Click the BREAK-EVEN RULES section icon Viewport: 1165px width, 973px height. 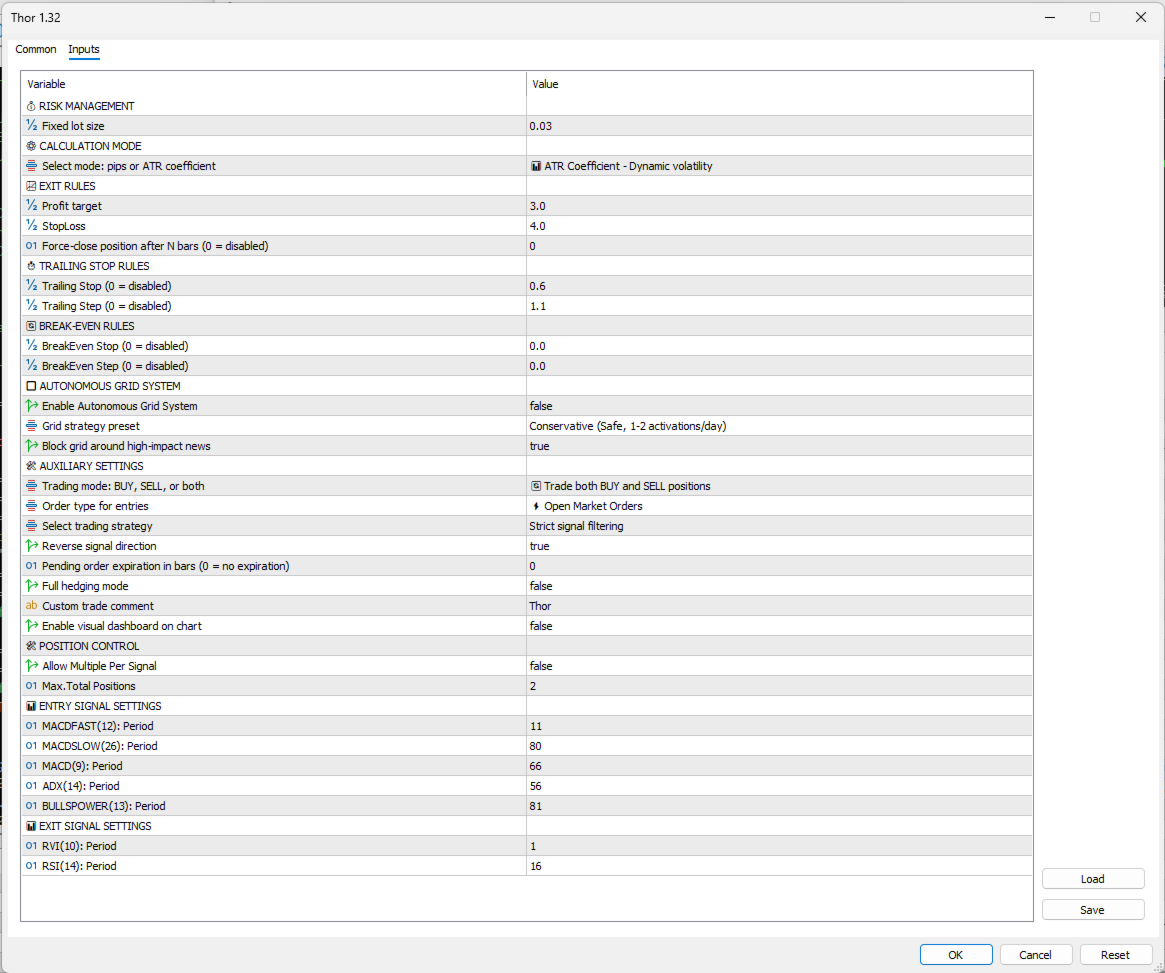[x=31, y=326]
